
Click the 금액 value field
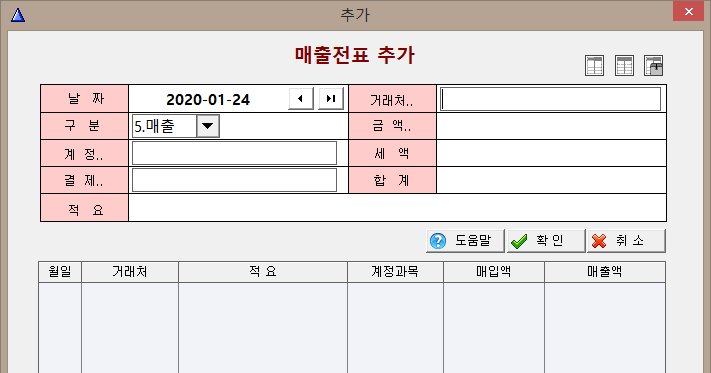[551, 126]
